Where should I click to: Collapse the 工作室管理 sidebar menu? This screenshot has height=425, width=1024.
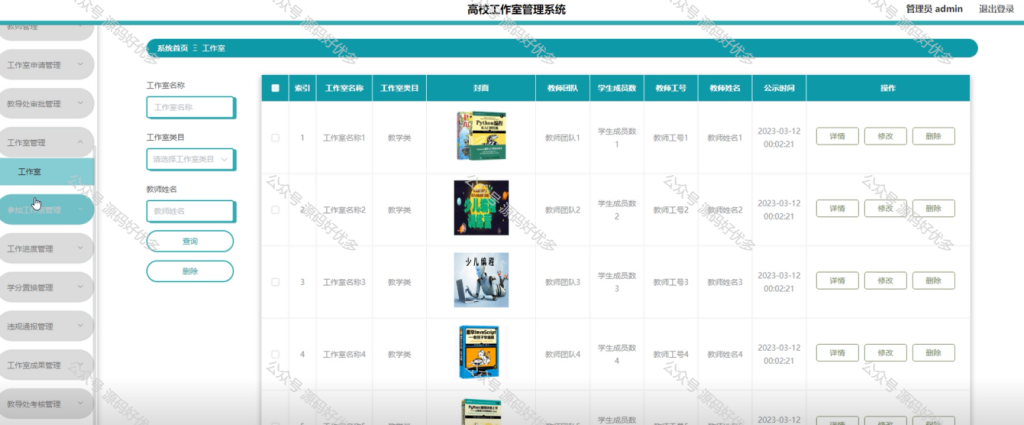(46, 142)
